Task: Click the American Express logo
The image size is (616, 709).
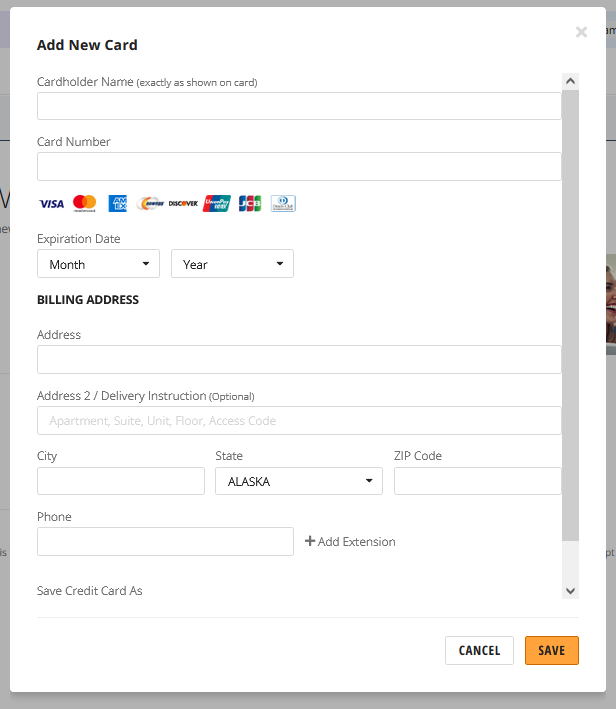Action: pos(118,203)
